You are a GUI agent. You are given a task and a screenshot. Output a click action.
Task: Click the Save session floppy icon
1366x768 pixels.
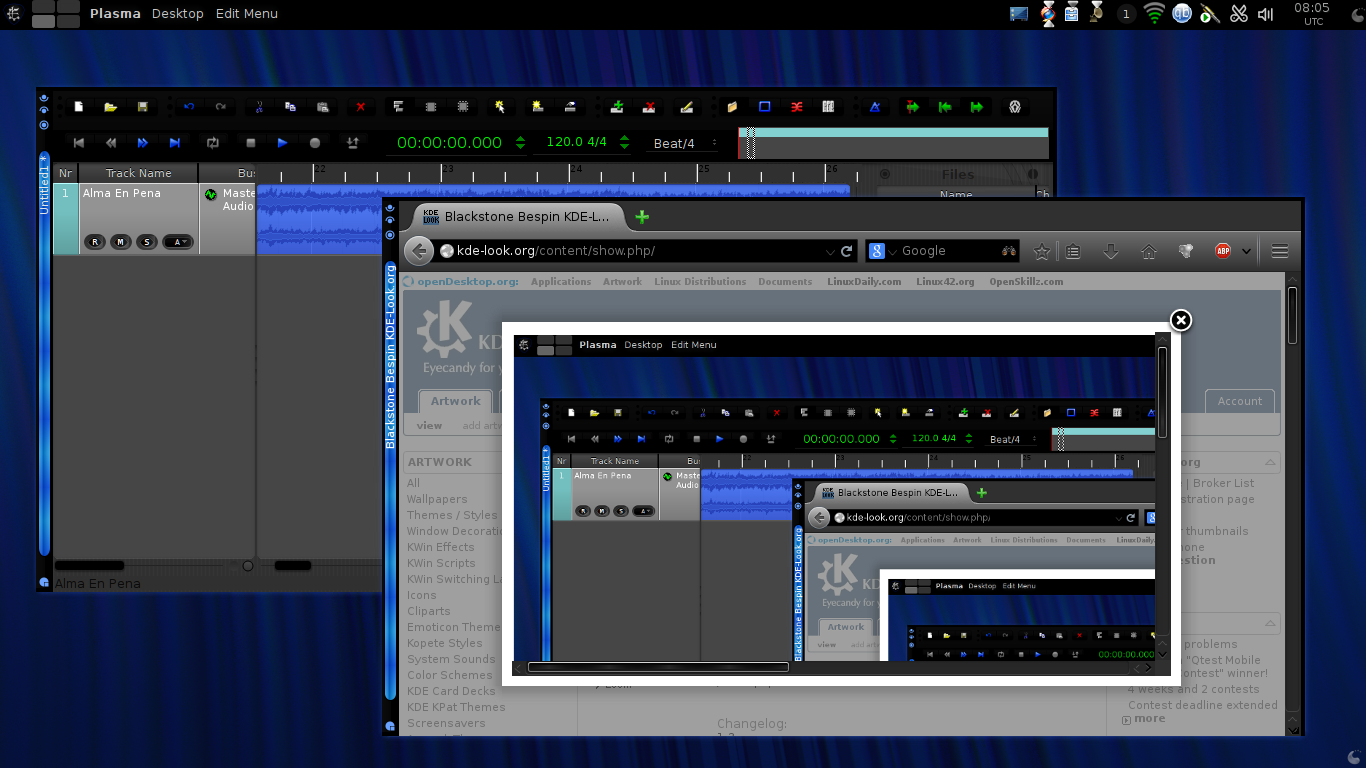142,107
